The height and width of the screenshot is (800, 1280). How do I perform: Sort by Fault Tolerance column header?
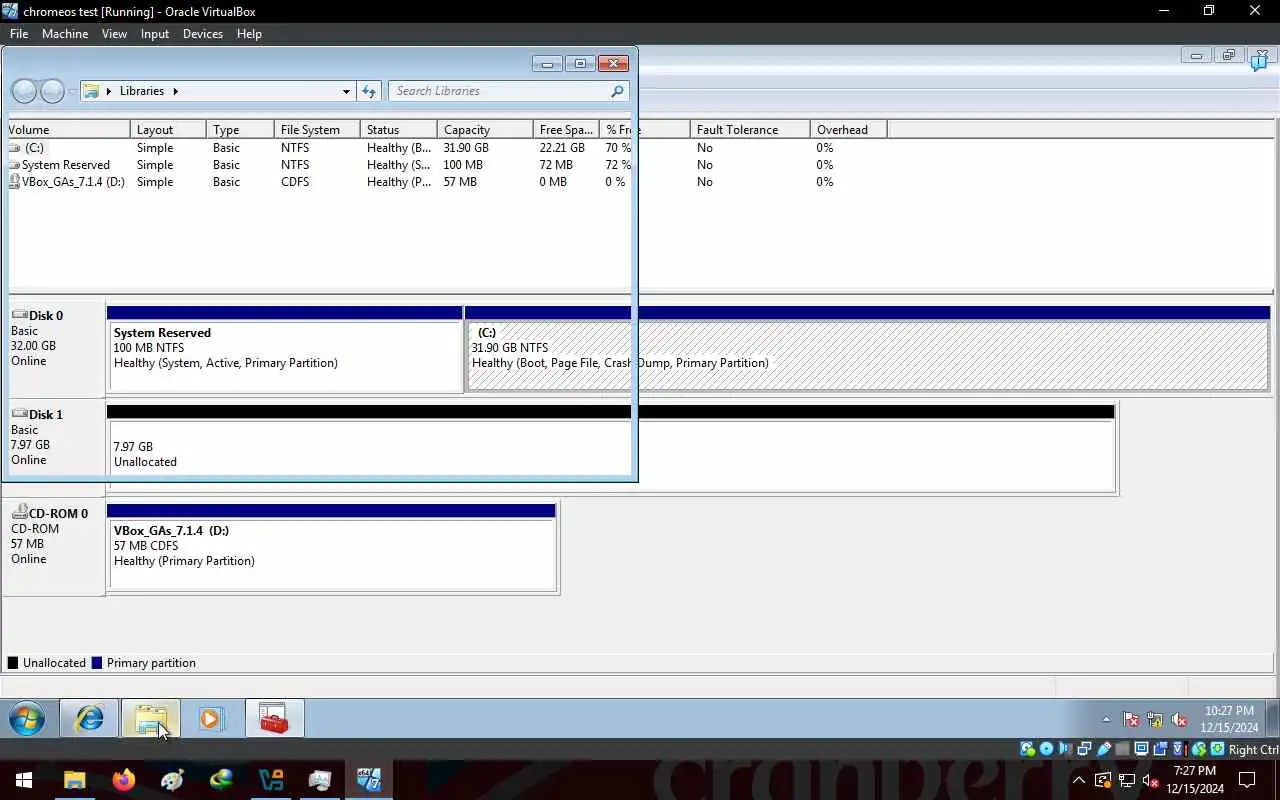coord(750,130)
